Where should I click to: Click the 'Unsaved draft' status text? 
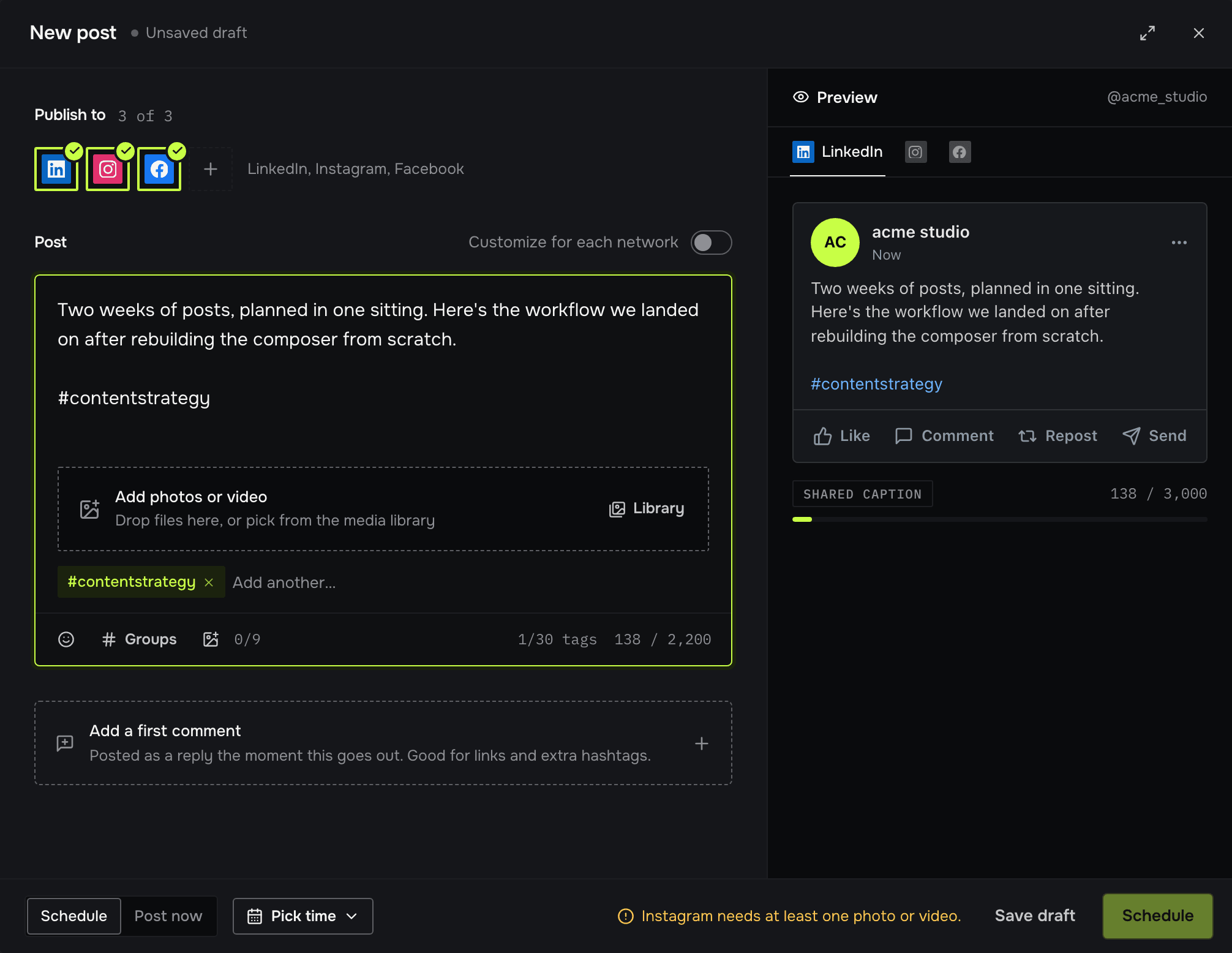[x=197, y=33]
